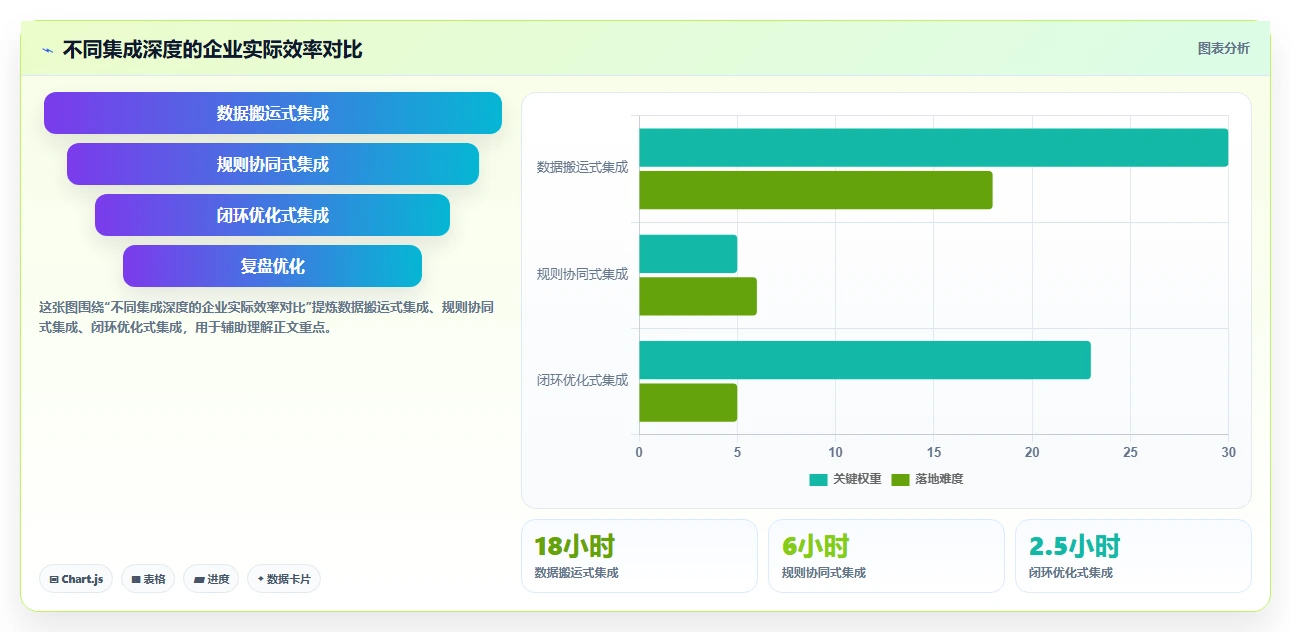Click the teal 关键权重 legend color box

tap(819, 480)
